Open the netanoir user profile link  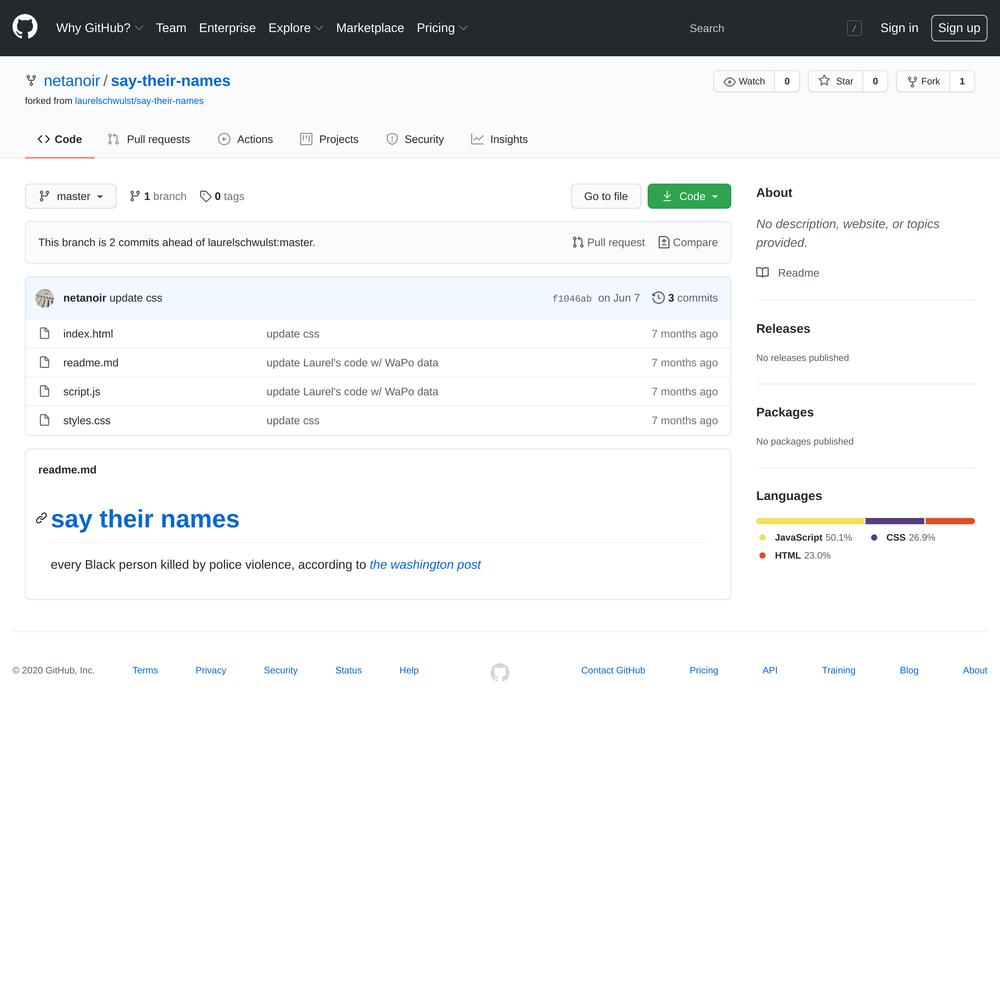(x=71, y=80)
